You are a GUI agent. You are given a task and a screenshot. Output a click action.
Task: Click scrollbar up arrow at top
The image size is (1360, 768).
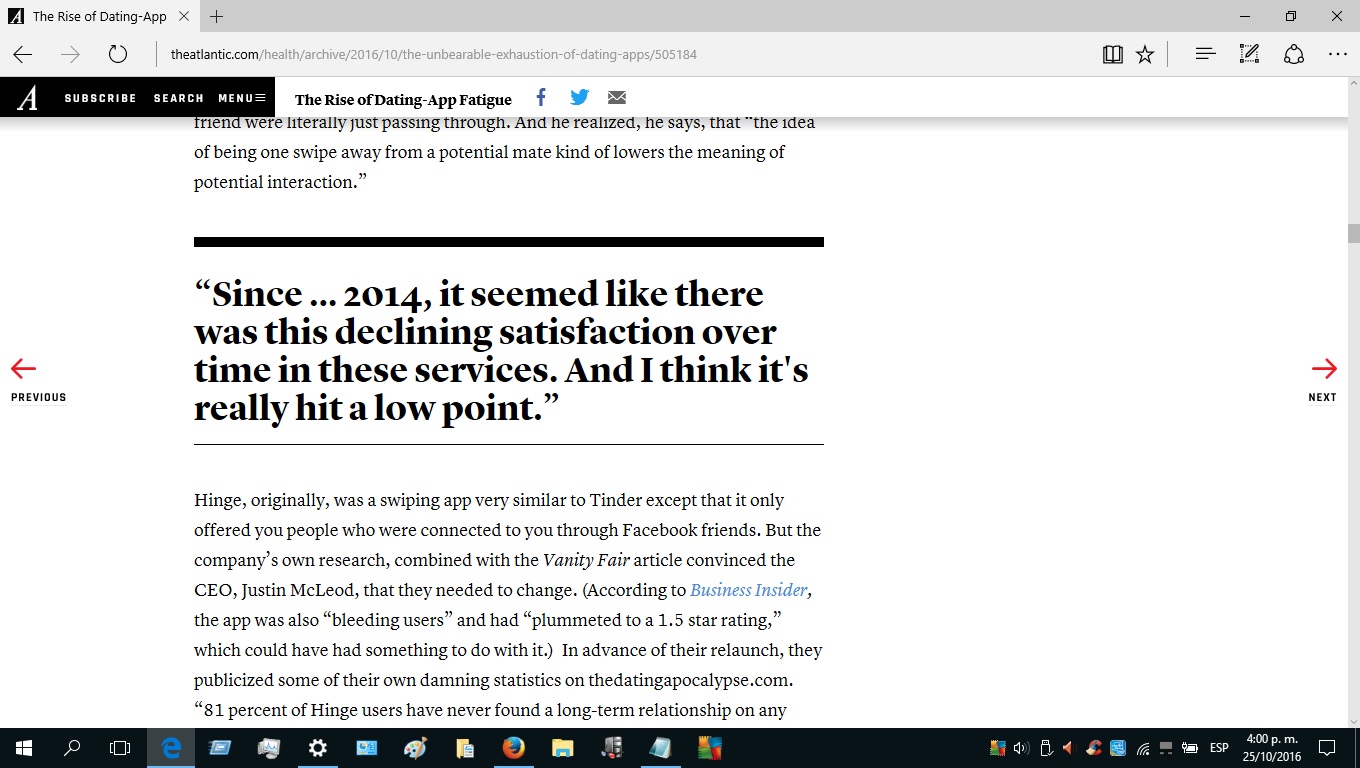pos(1353,85)
